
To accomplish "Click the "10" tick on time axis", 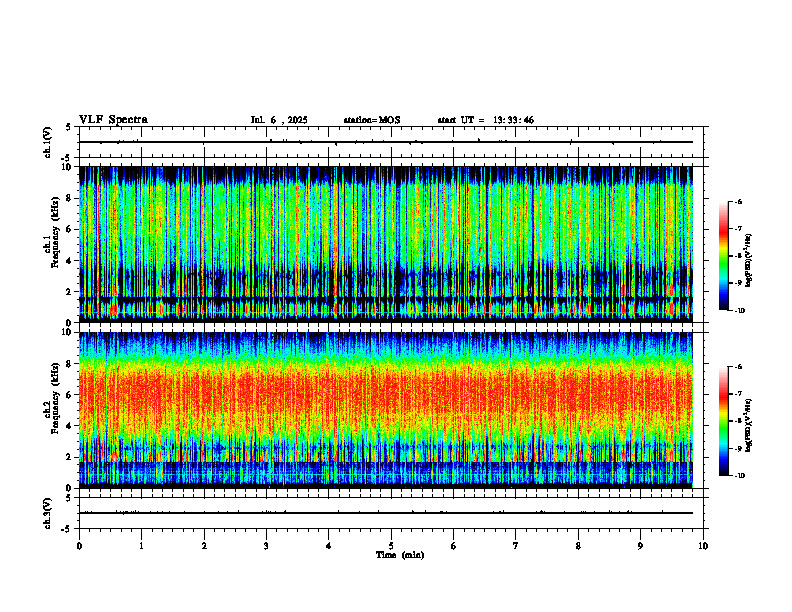I will pos(703,546).
